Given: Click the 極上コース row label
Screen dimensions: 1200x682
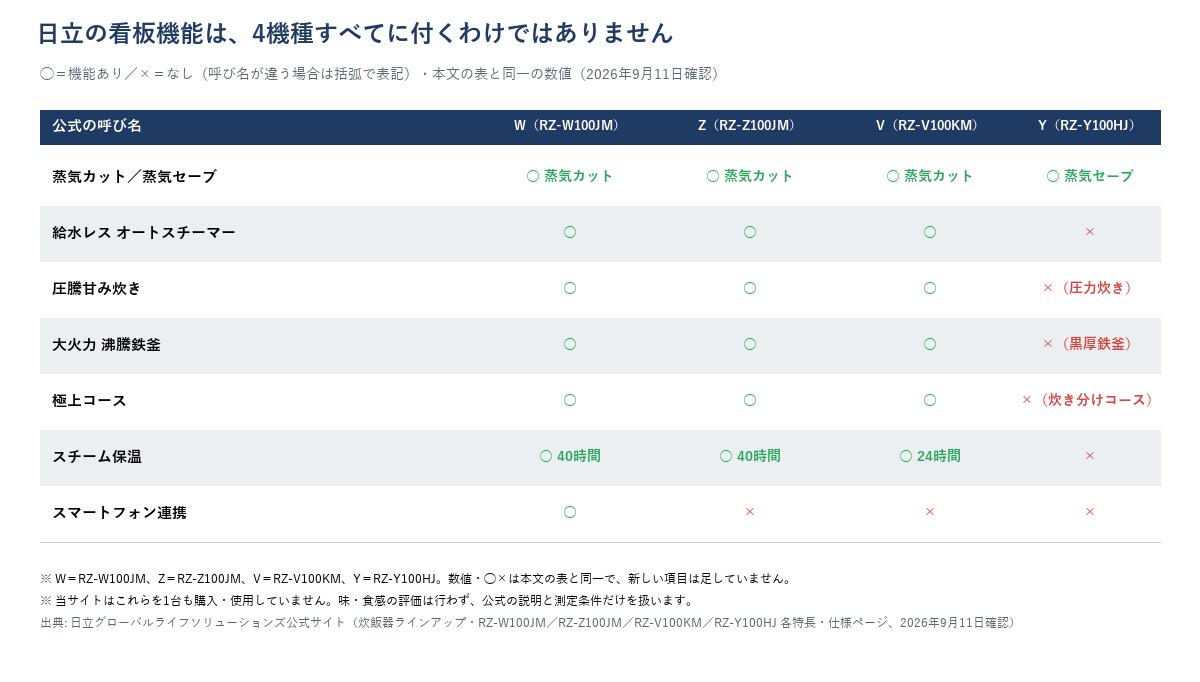Looking at the screenshot, I should click(x=89, y=400).
